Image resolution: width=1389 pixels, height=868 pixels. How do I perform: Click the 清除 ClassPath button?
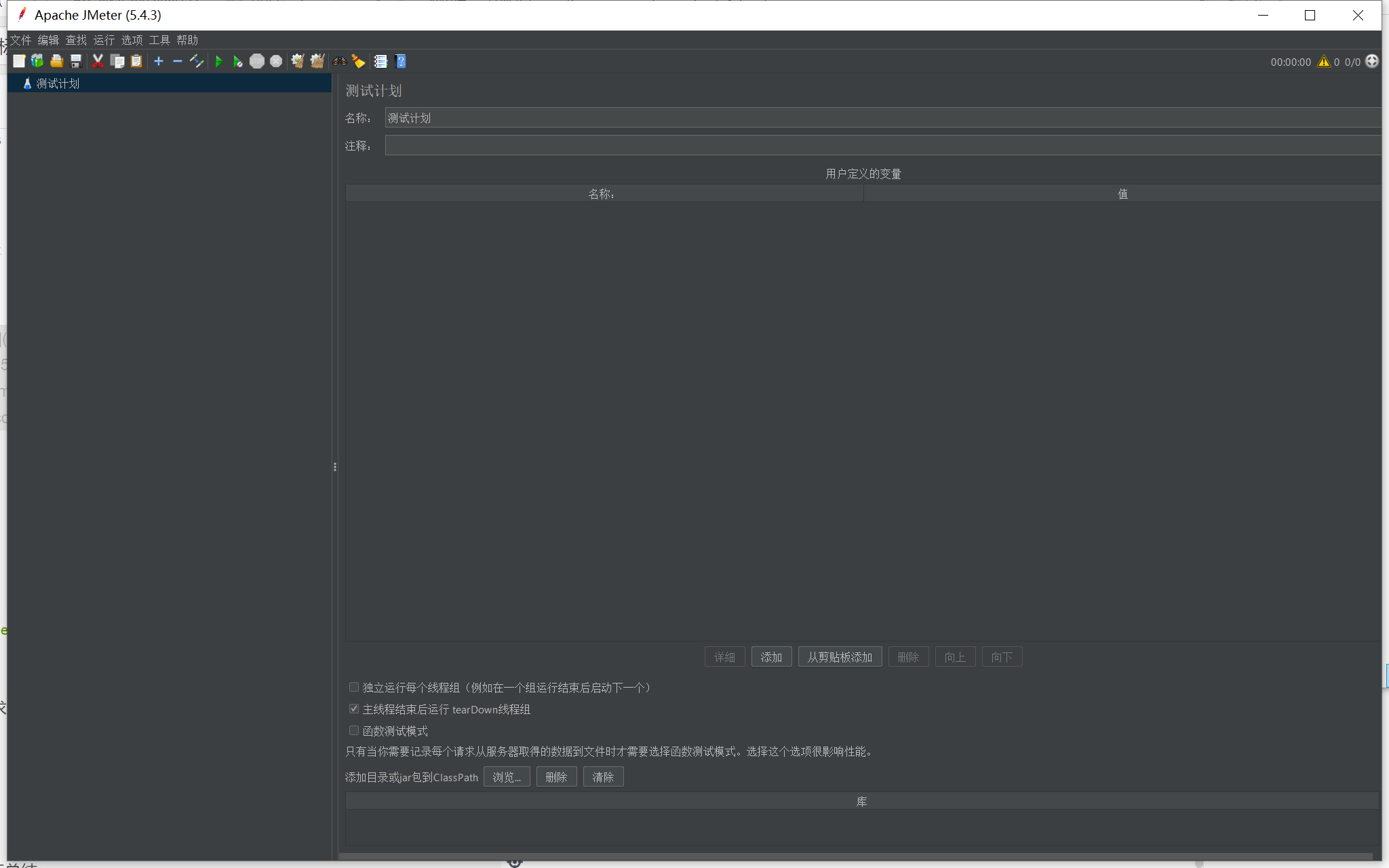(x=603, y=776)
